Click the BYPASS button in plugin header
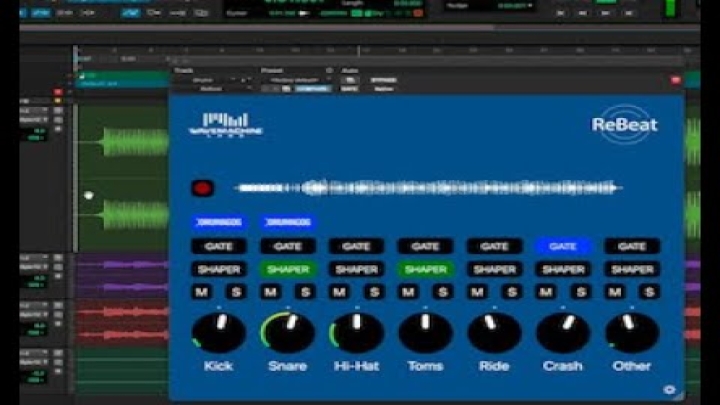This screenshot has width=720, height=405. (383, 80)
